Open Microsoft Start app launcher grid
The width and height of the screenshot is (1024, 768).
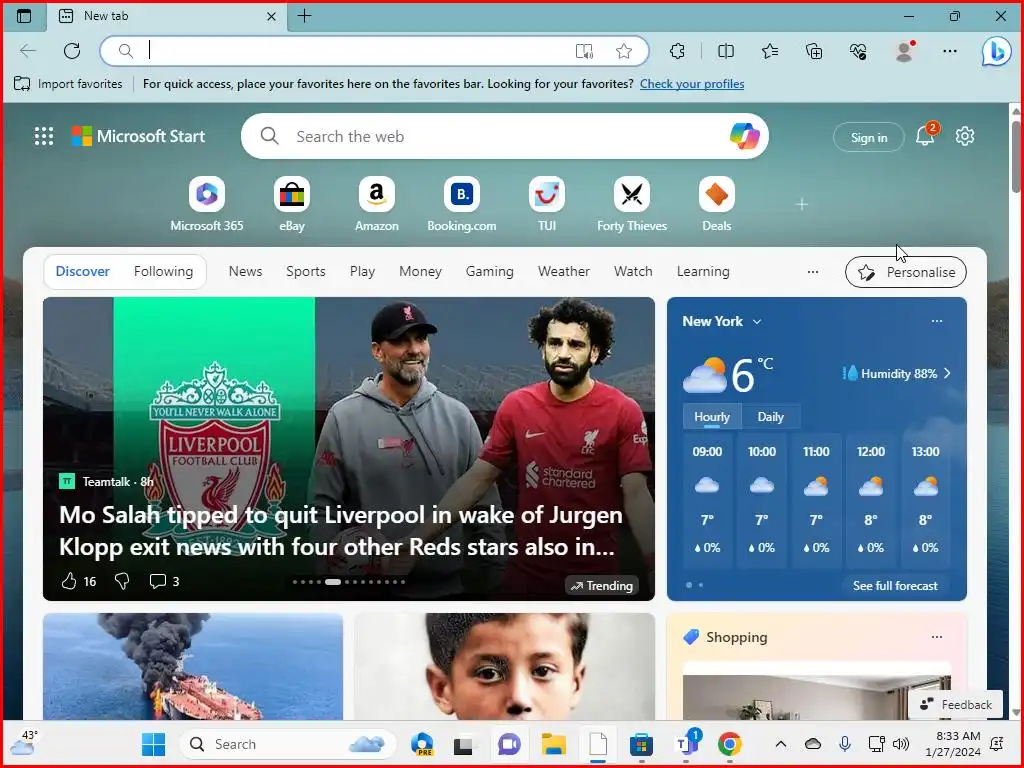point(44,136)
